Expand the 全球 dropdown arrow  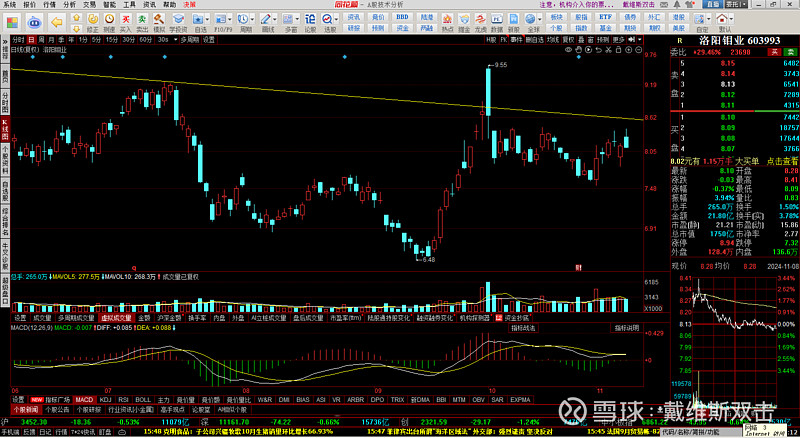[x=540, y=19]
